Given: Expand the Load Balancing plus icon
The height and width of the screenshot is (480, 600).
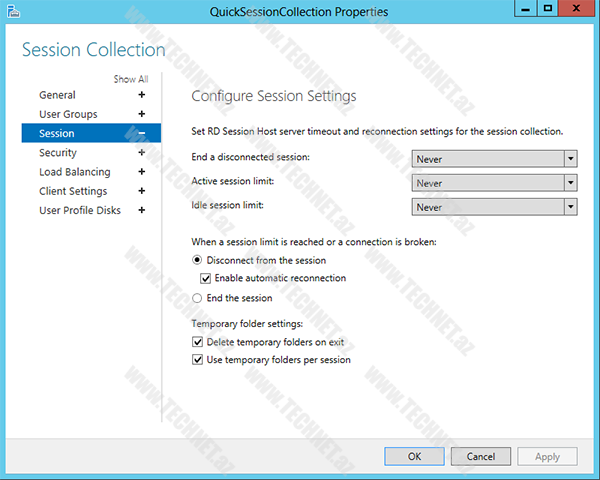Looking at the screenshot, I should tap(142, 172).
